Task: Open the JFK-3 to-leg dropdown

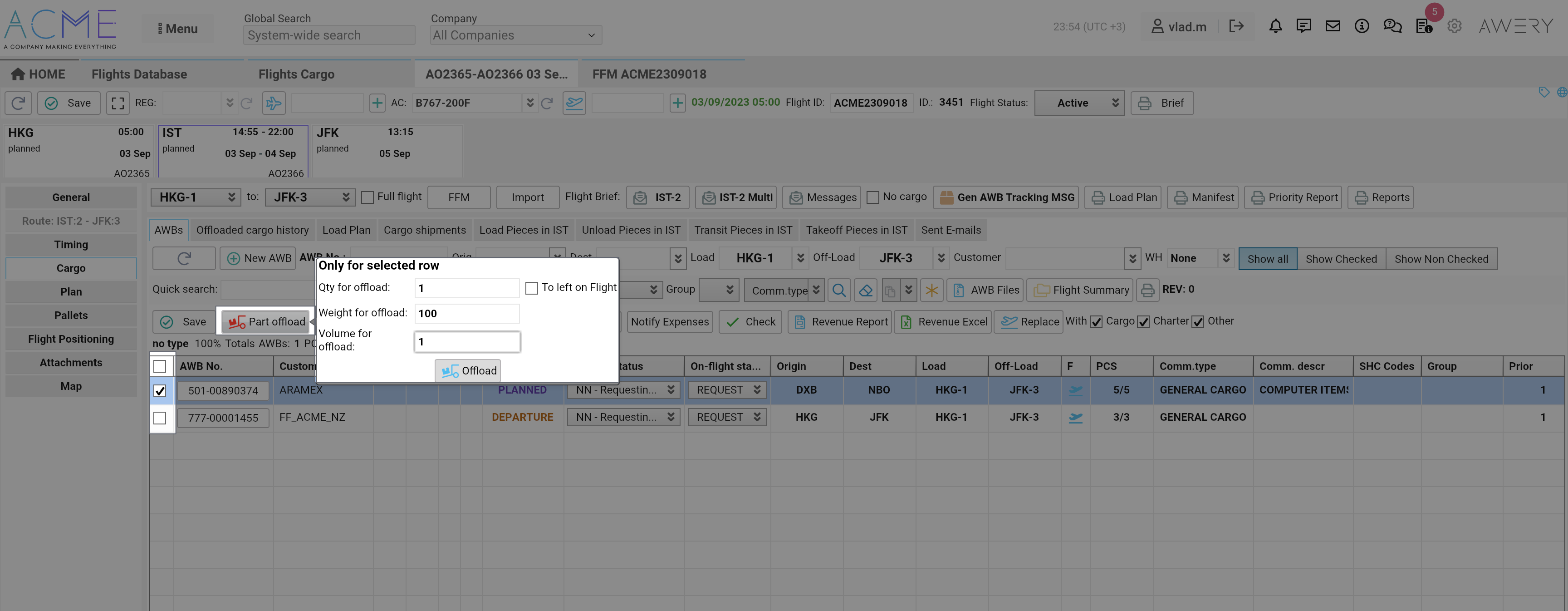Action: pyautogui.click(x=310, y=197)
